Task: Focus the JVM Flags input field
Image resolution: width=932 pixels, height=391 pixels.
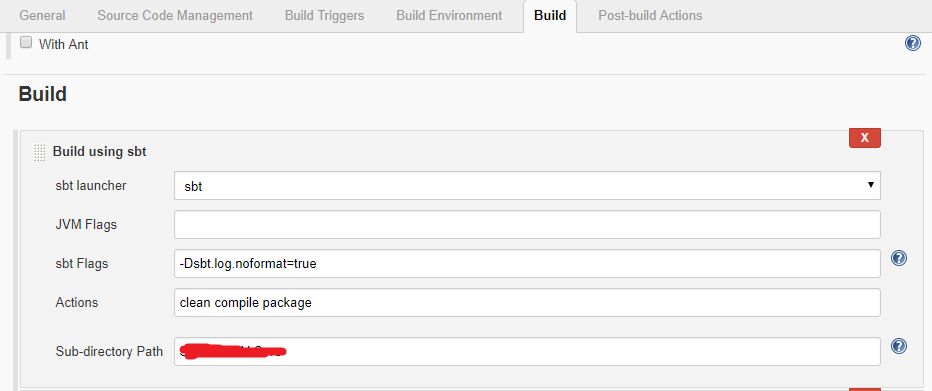Action: (527, 225)
